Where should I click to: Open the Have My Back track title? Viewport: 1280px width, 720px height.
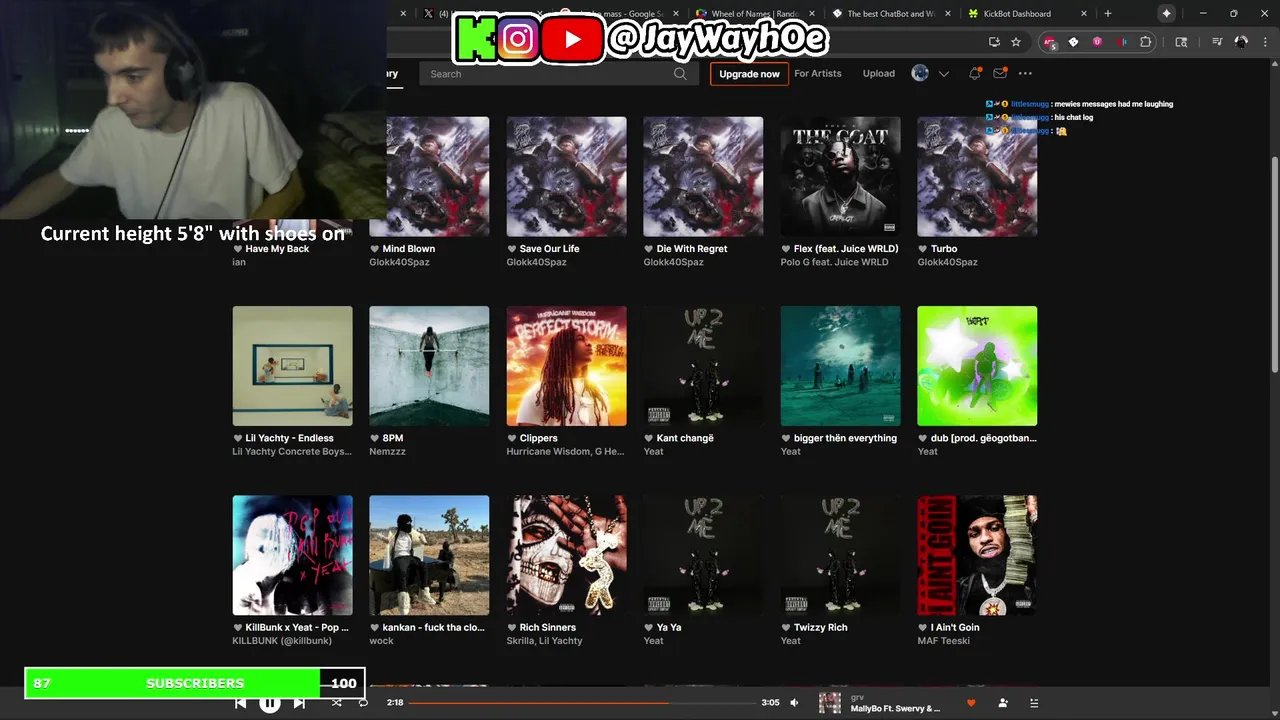click(x=277, y=249)
